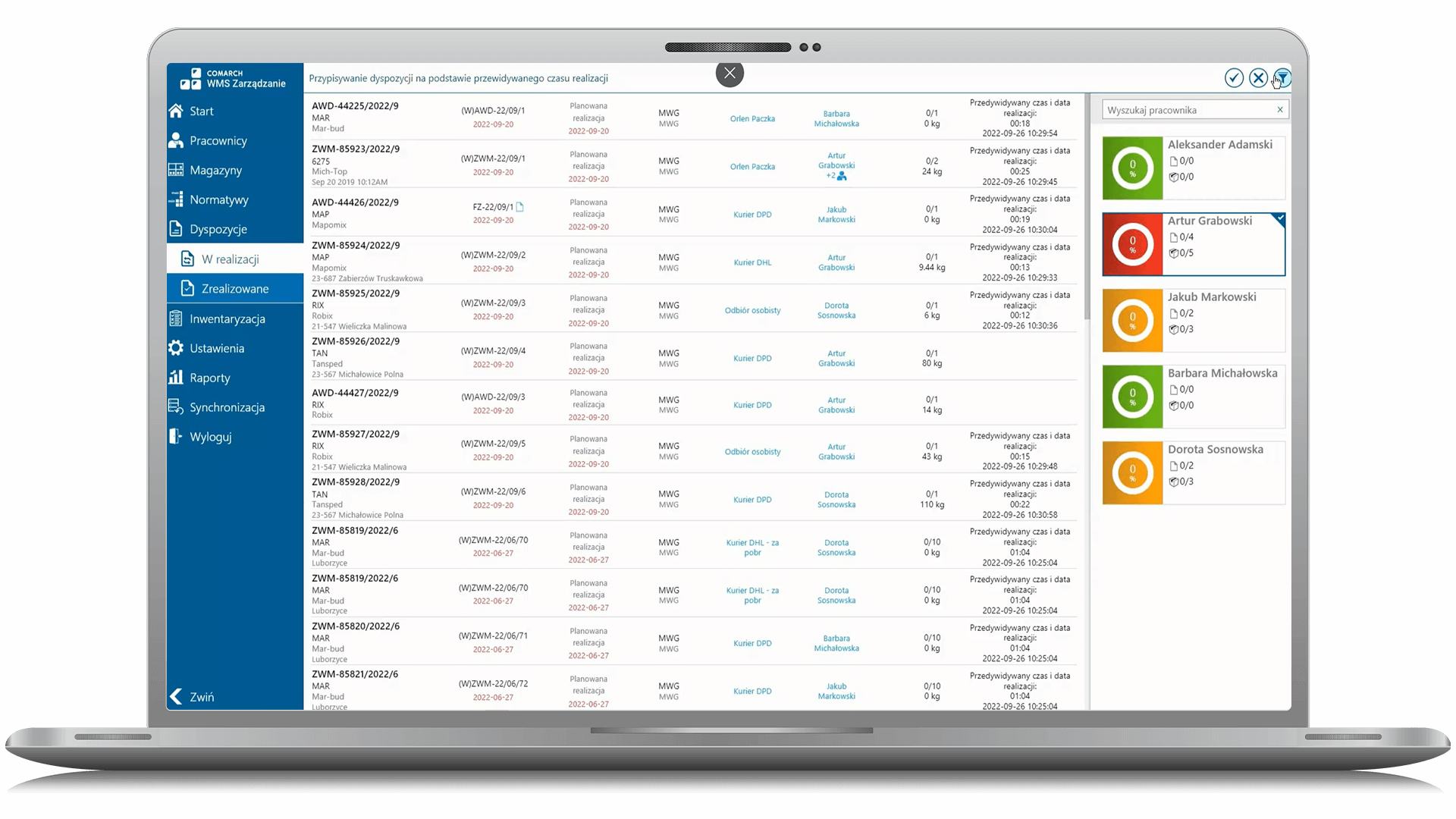Select the Artur Grabowski employee card name
The width and height of the screenshot is (1456, 819).
[x=1210, y=221]
